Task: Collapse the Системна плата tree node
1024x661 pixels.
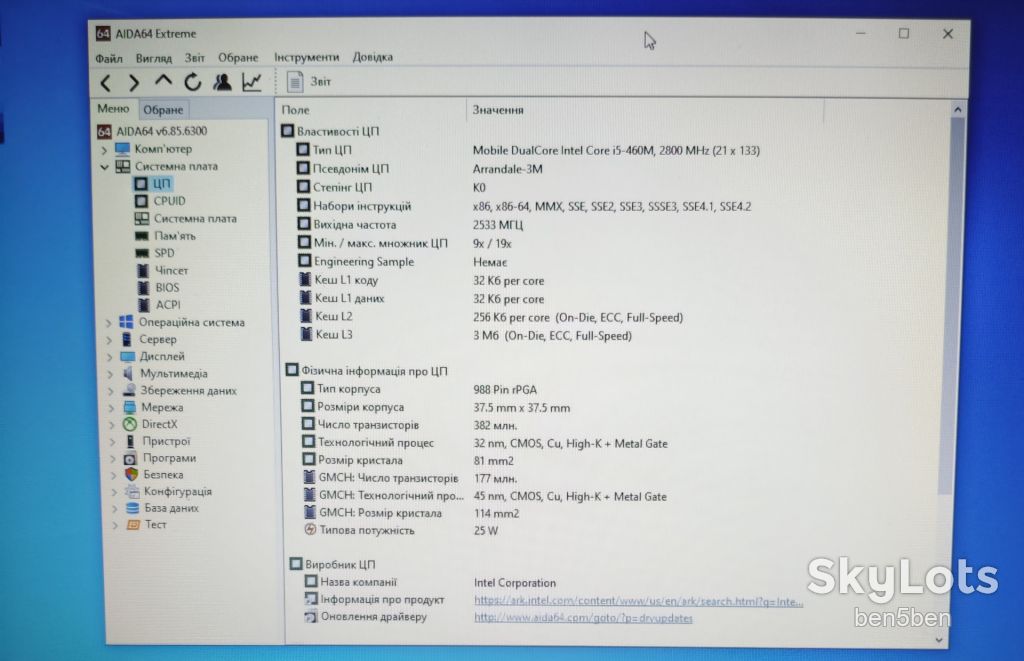Action: coord(104,167)
